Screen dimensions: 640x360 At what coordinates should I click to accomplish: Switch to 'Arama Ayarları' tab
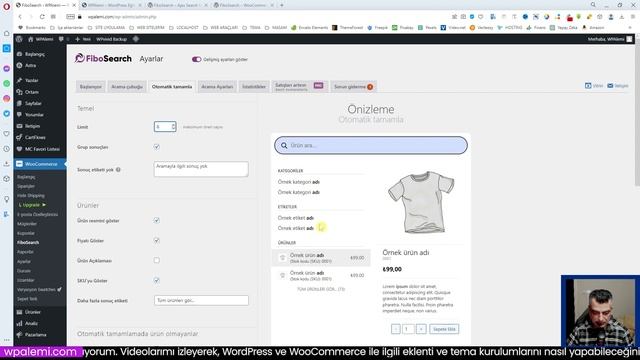point(217,87)
